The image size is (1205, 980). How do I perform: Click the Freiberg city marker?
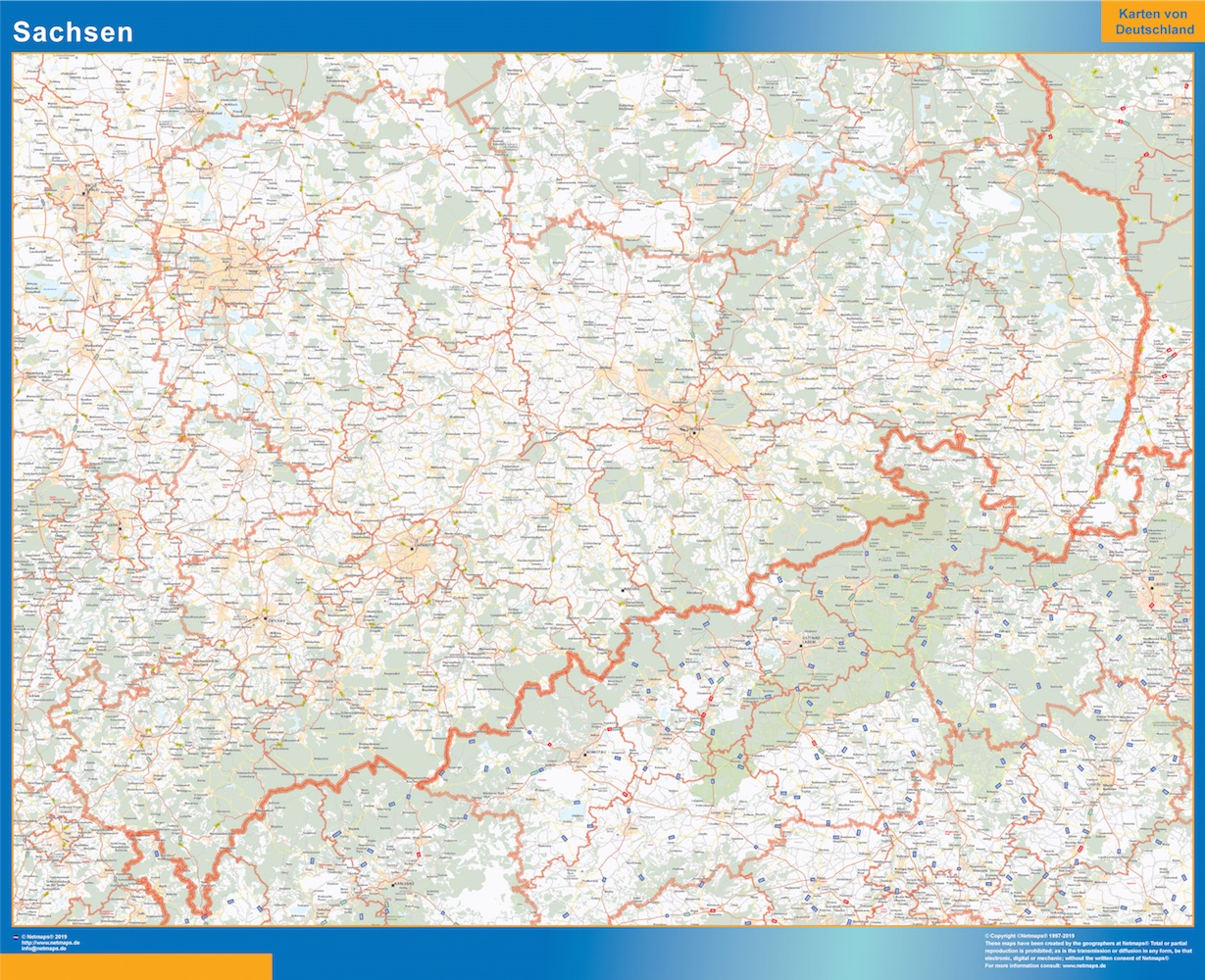(624, 589)
